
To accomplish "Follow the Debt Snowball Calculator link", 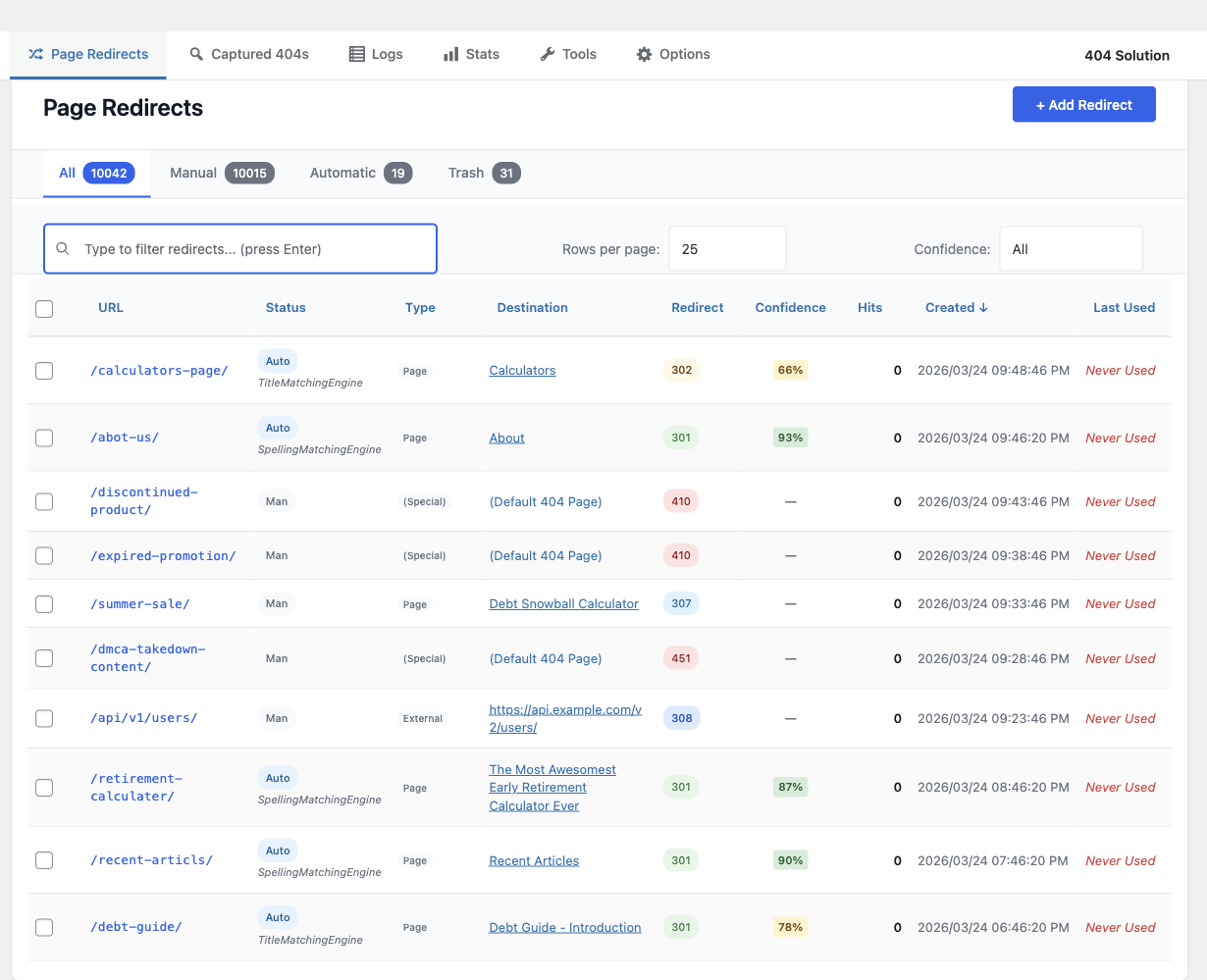I will [x=563, y=603].
